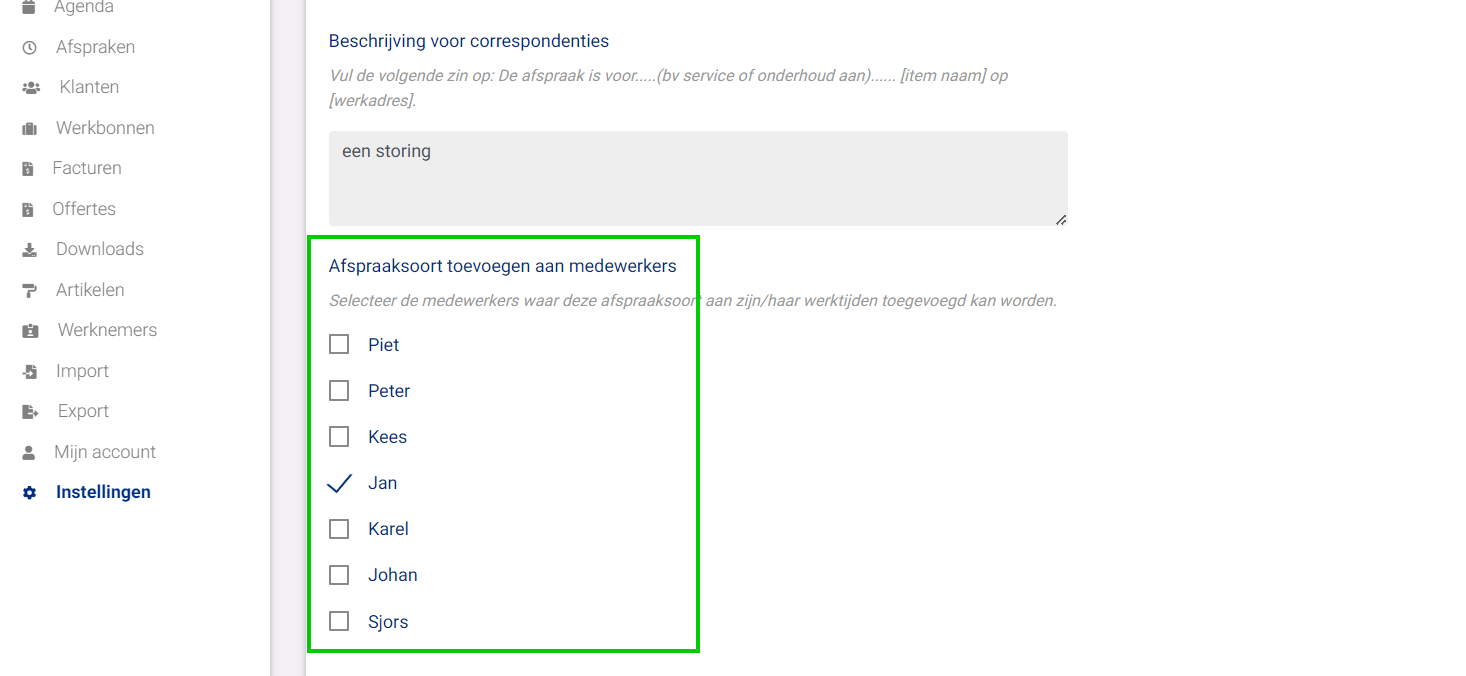The image size is (1466, 676).
Task: Click the text area resize handle
Action: (1060, 219)
